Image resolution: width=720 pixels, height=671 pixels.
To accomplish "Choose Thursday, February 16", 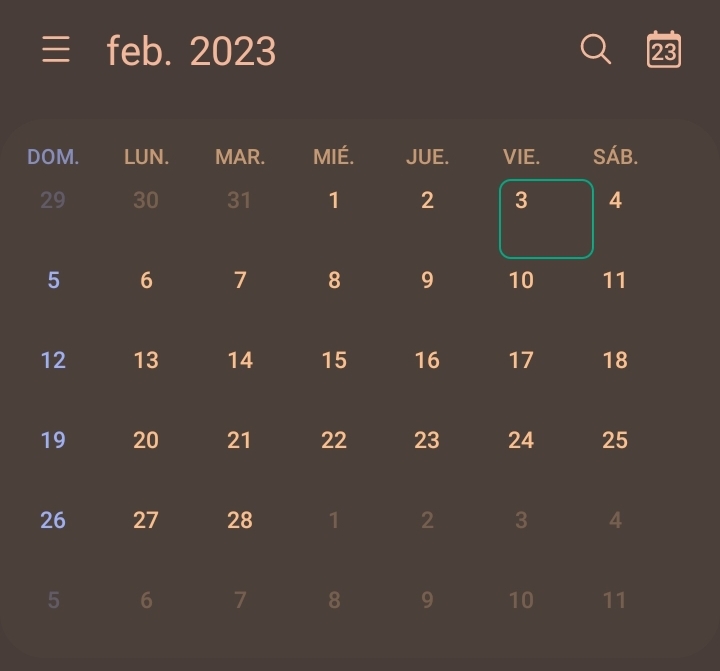I will pyautogui.click(x=427, y=360).
